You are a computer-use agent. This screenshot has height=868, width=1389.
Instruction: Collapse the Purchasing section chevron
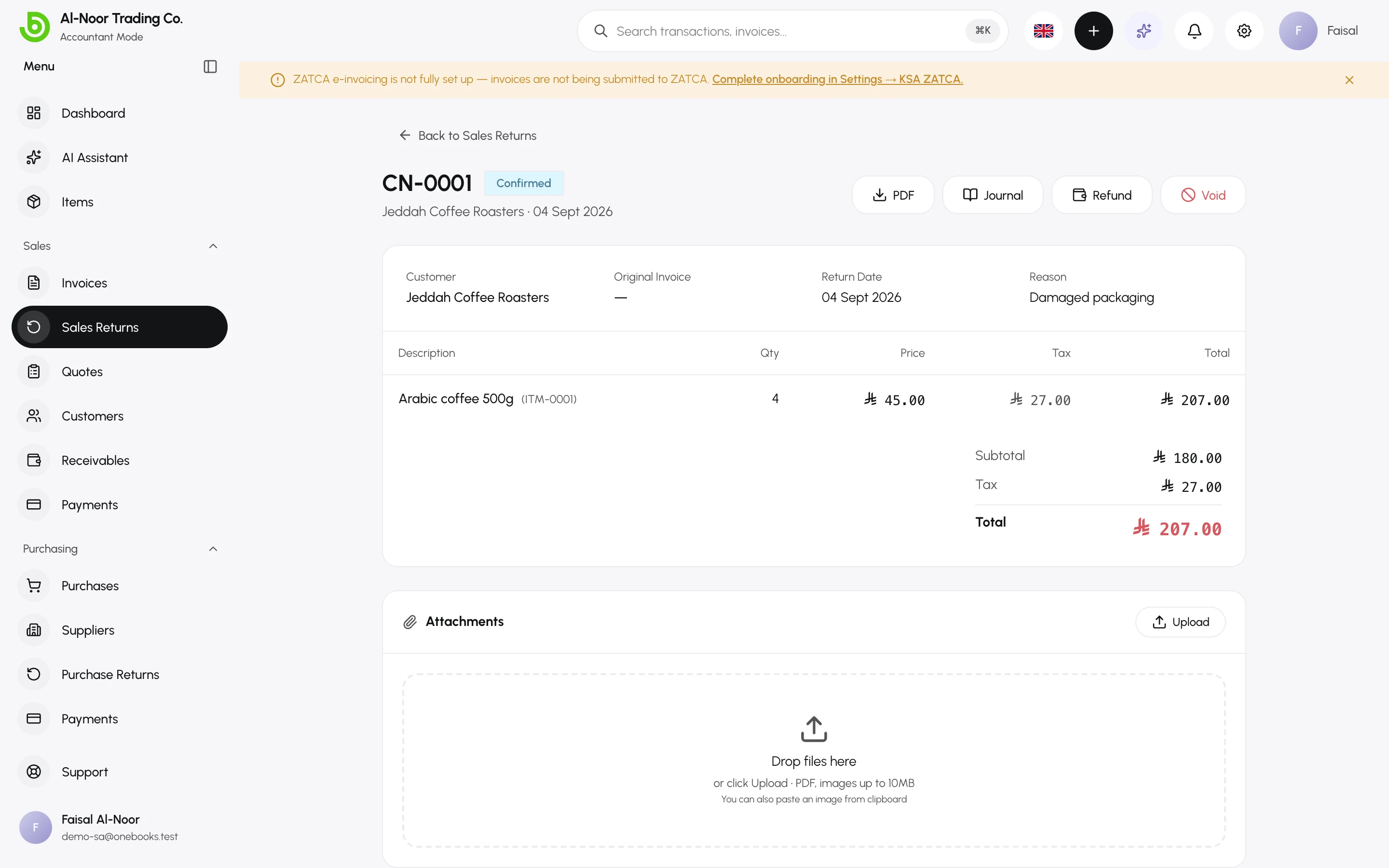(213, 549)
